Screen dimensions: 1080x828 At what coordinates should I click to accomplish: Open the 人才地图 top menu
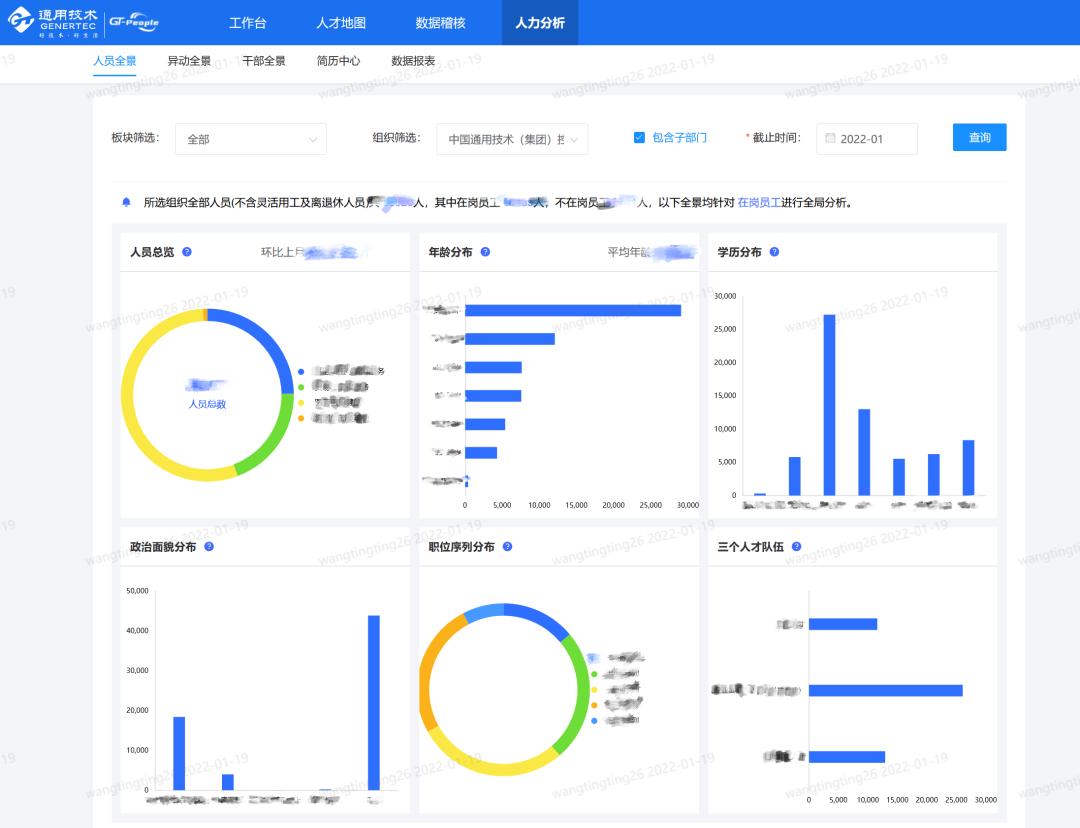coord(341,23)
